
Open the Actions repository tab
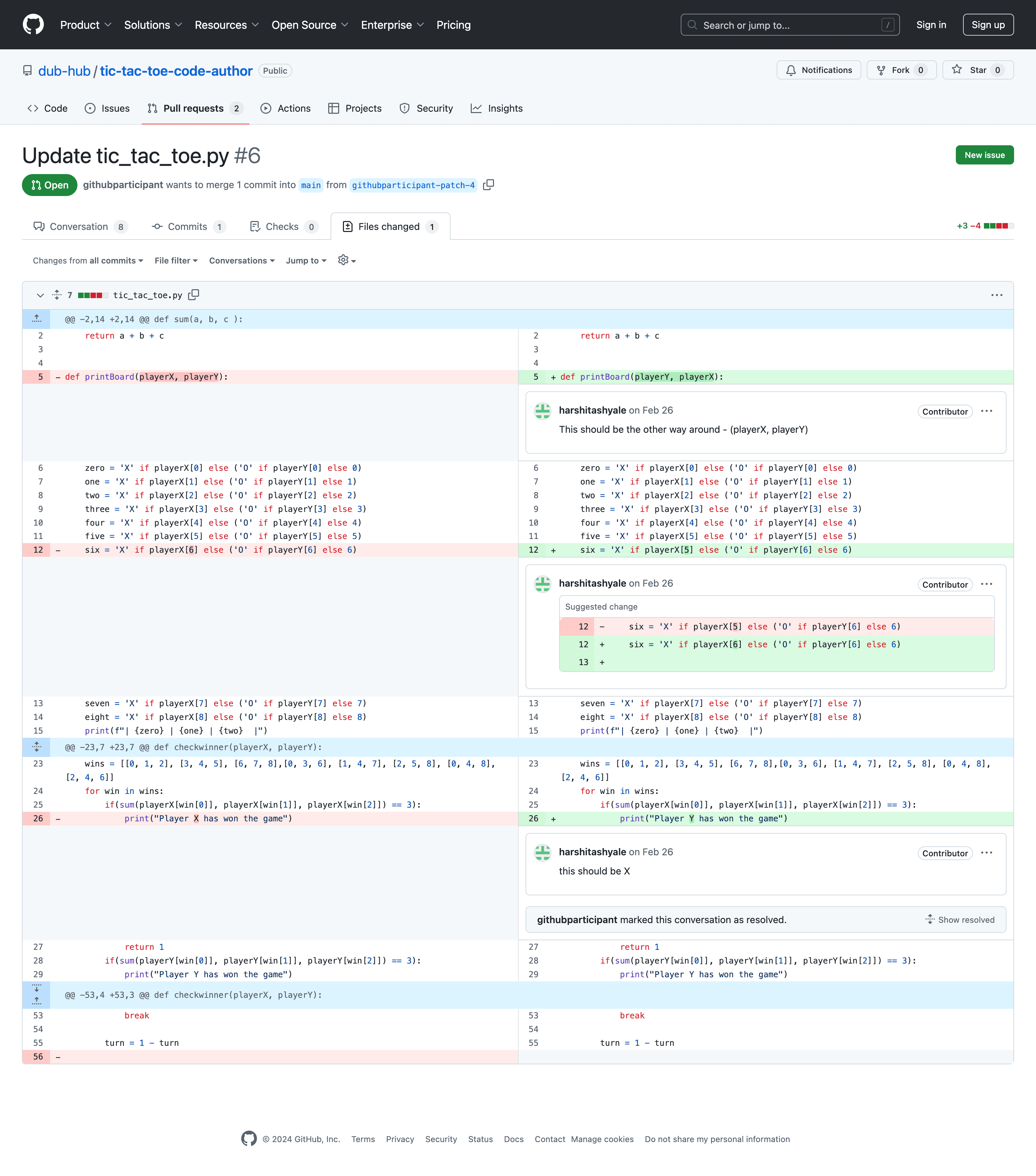click(285, 108)
